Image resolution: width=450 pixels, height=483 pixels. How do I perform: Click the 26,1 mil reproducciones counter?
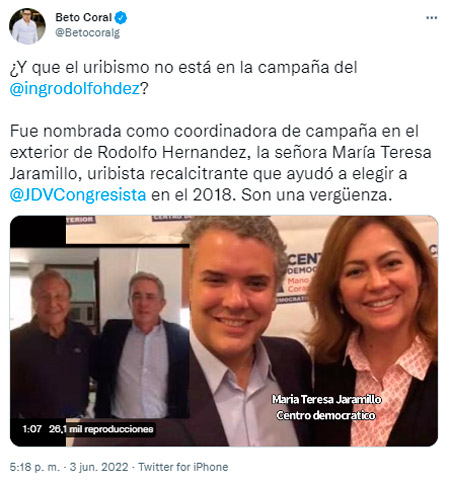[x=101, y=429]
